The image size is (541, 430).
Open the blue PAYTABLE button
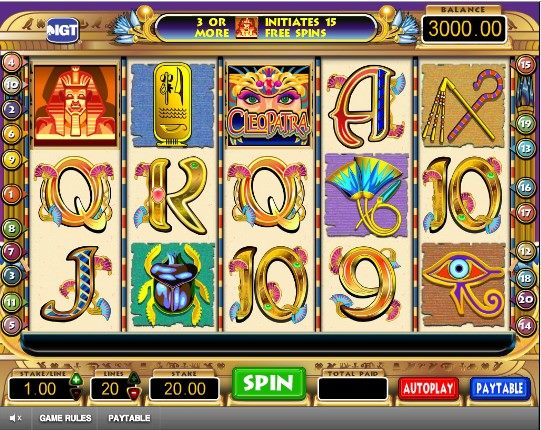pos(500,389)
